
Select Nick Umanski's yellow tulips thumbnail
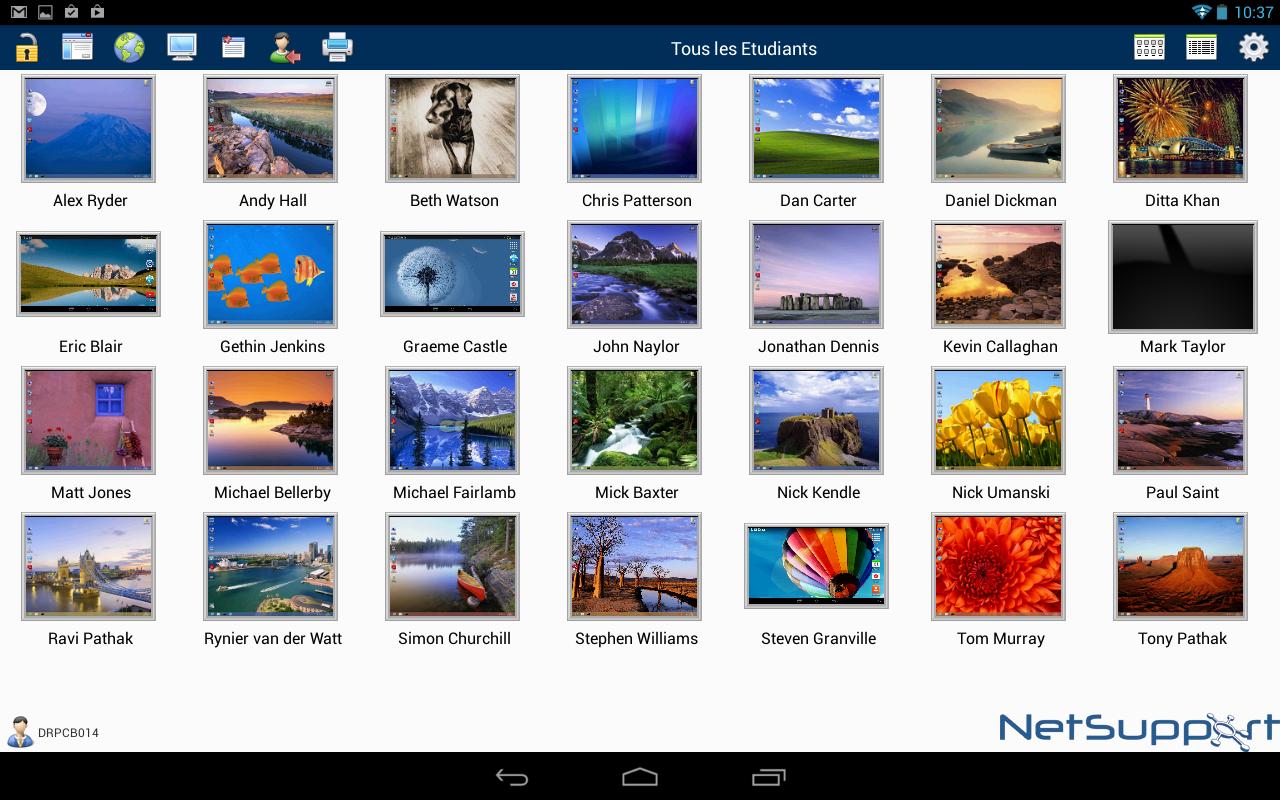pyautogui.click(x=998, y=420)
